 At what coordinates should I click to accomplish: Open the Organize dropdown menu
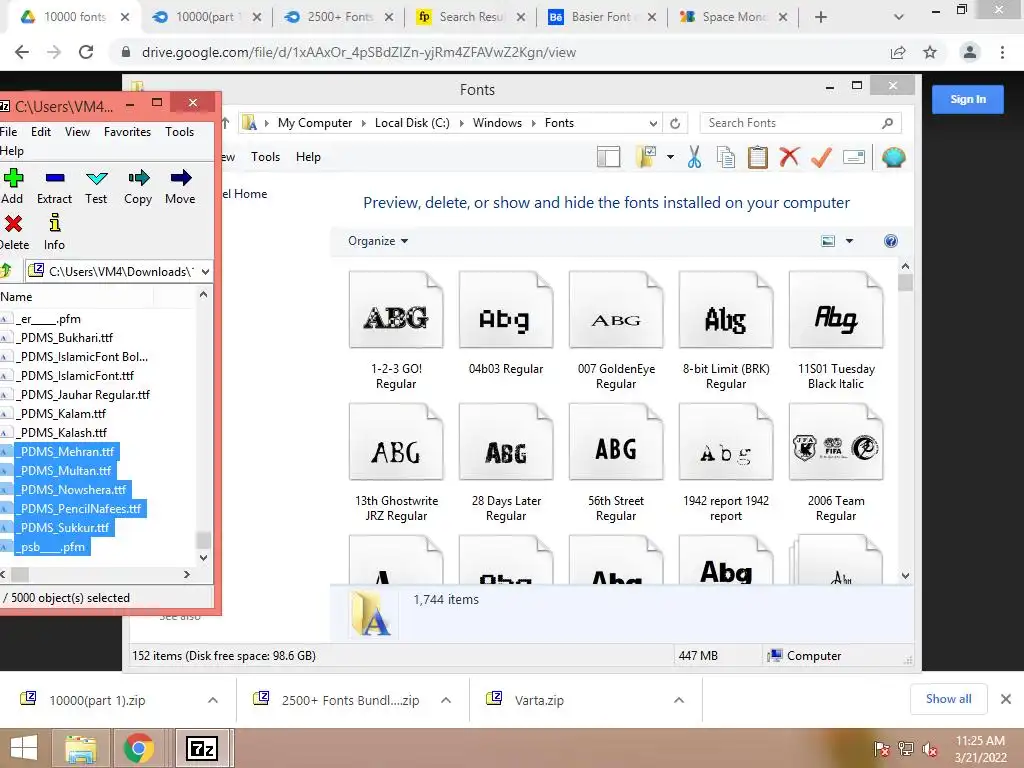(377, 241)
